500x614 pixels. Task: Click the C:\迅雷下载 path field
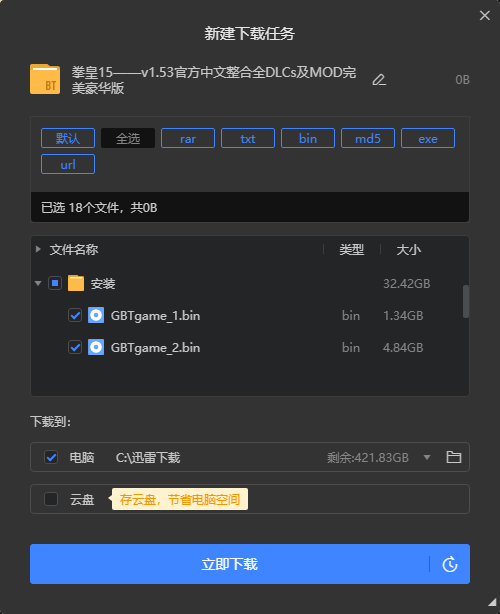(x=148, y=457)
